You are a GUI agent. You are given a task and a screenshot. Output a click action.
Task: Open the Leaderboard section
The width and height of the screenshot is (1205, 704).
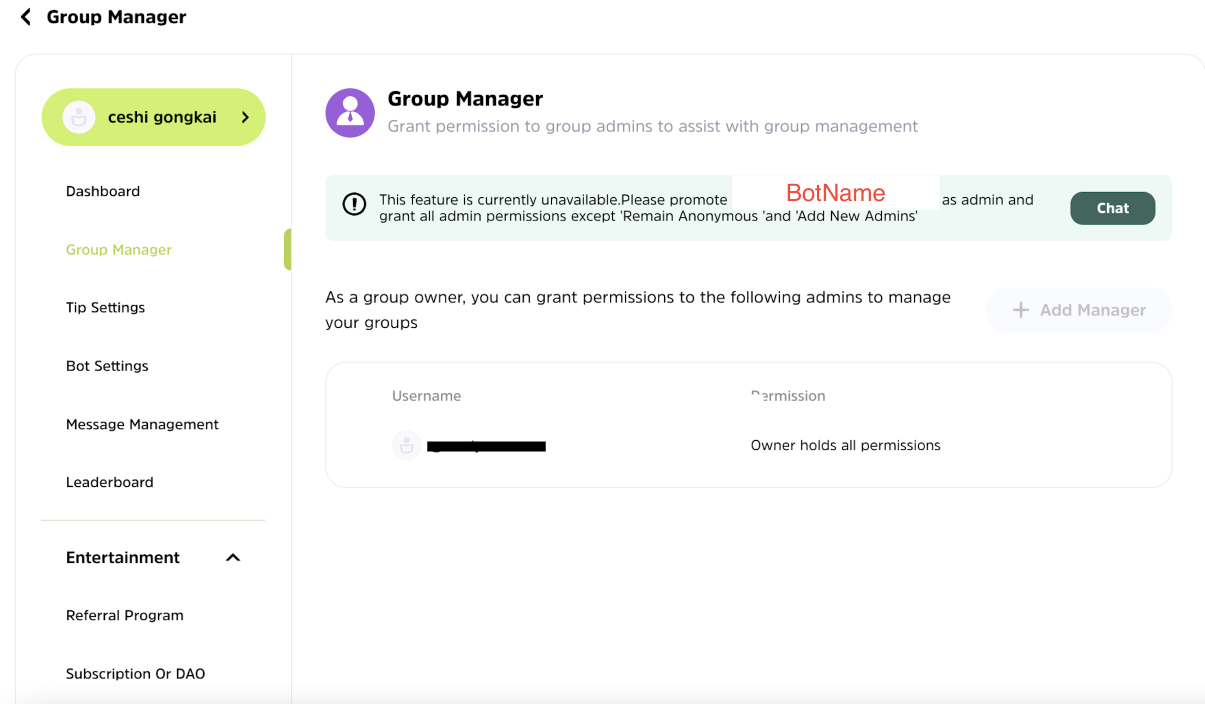click(110, 482)
